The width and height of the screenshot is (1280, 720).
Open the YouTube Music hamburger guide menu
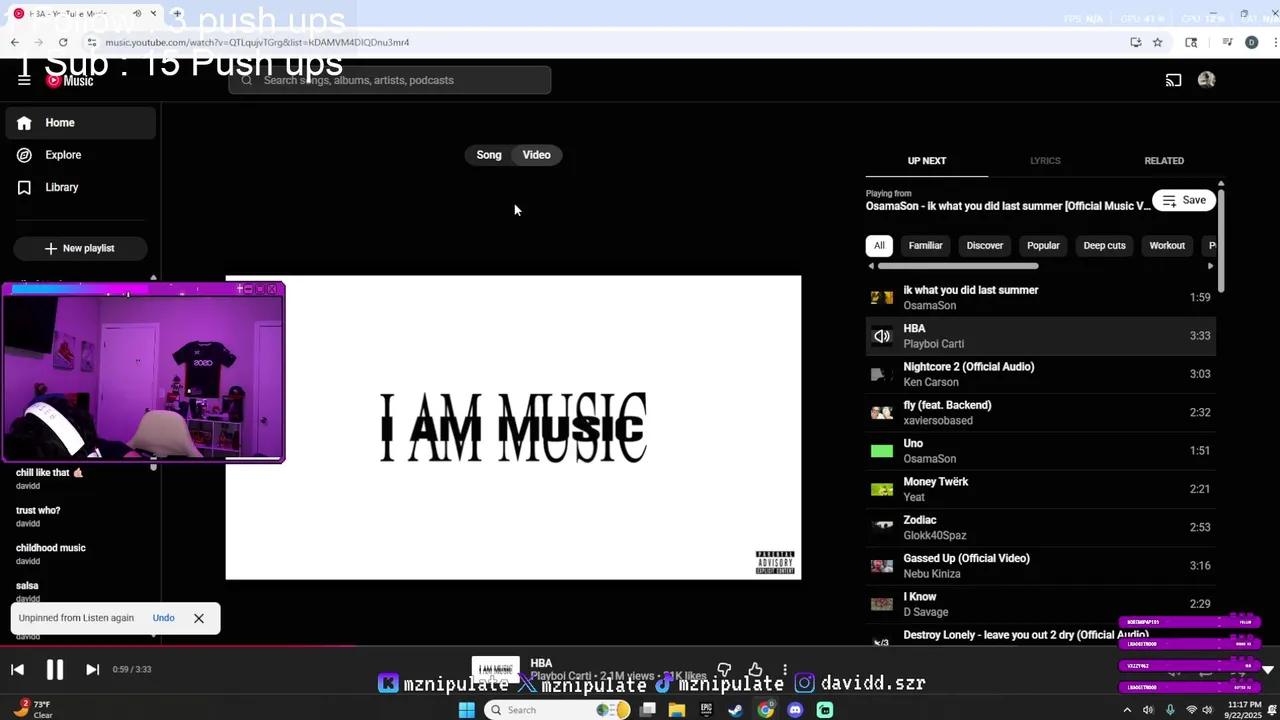(x=24, y=80)
